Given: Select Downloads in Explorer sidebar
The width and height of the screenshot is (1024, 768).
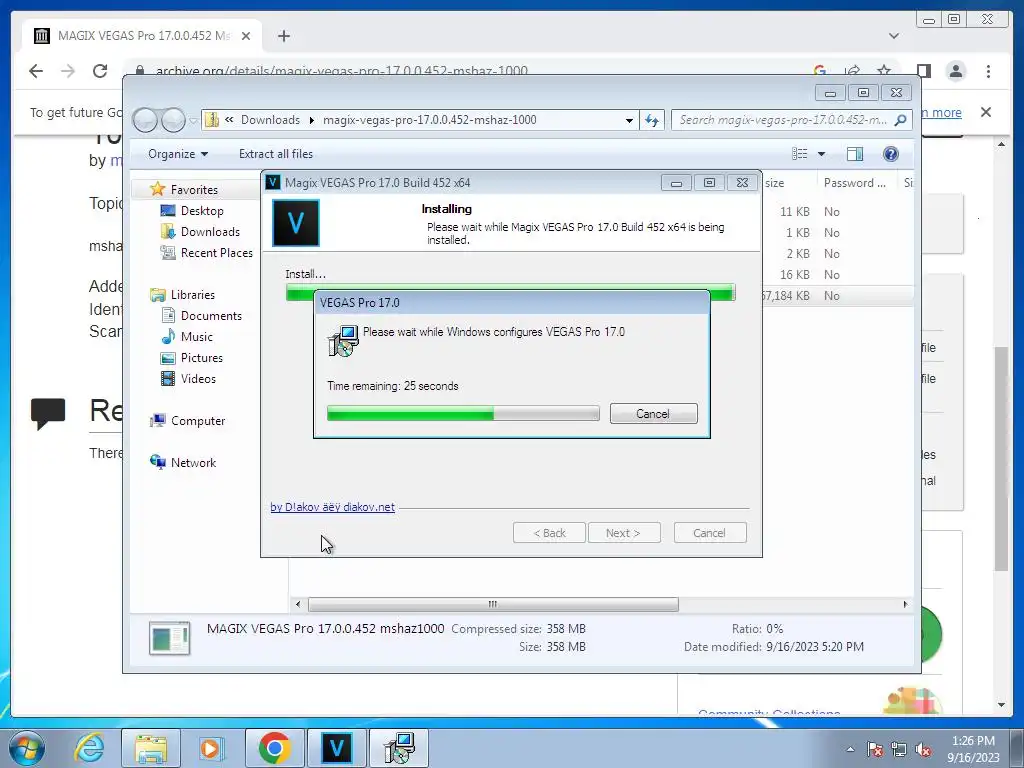Looking at the screenshot, I should click(210, 231).
